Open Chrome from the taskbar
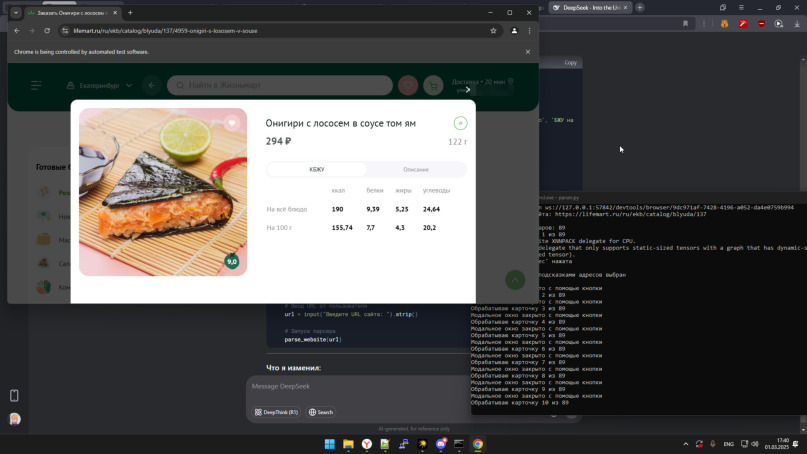Screen dimensions: 807x454 tap(478, 444)
